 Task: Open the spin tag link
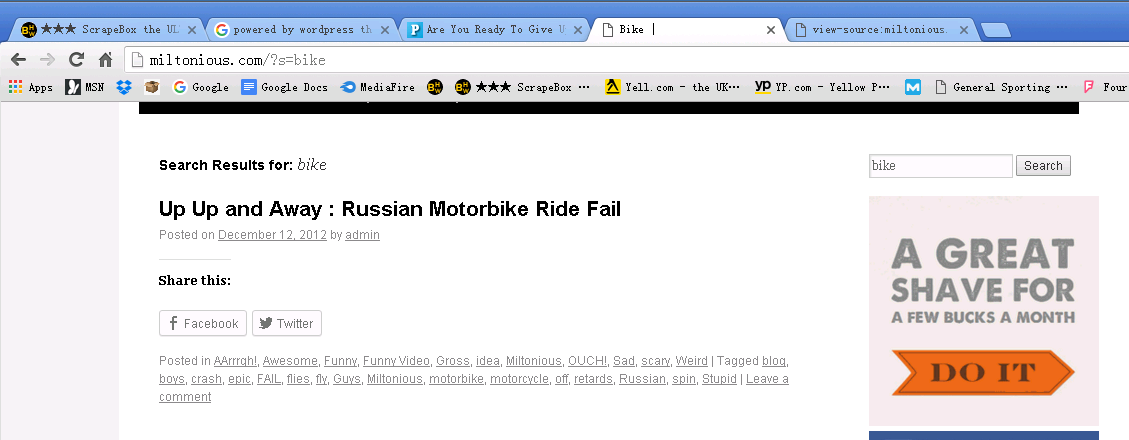(x=684, y=379)
